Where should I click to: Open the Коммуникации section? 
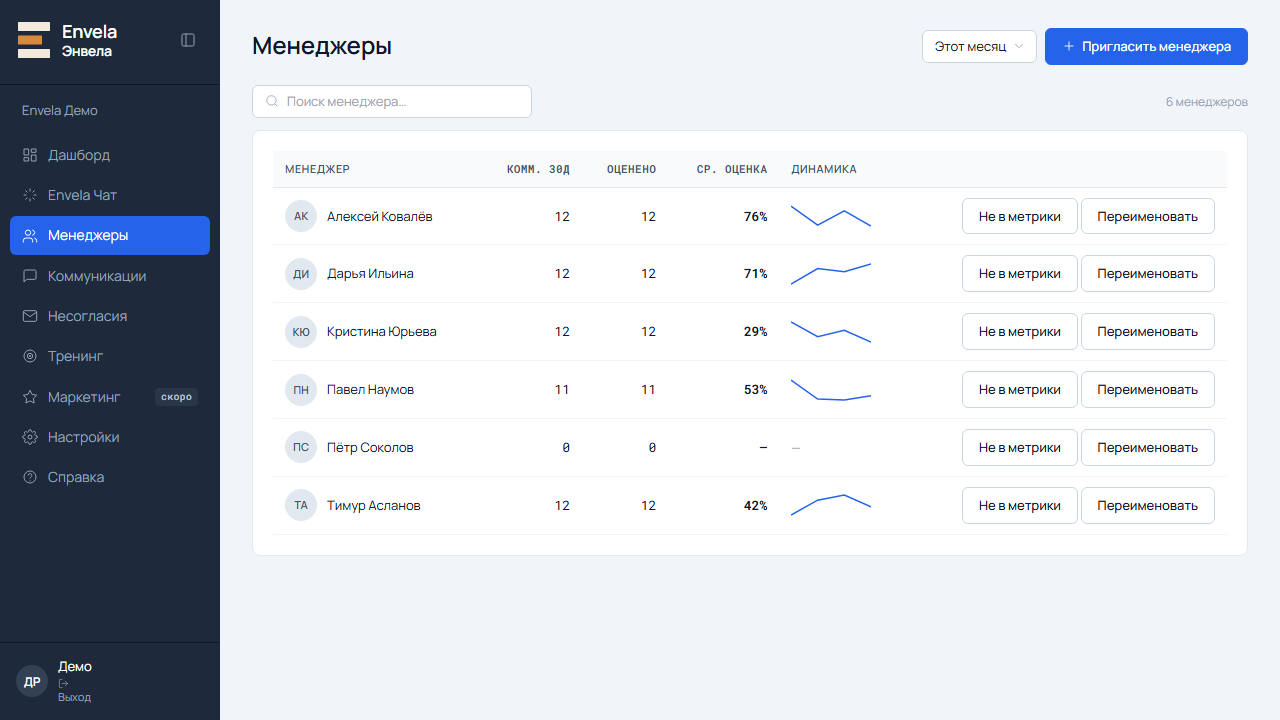pyautogui.click(x=110, y=276)
